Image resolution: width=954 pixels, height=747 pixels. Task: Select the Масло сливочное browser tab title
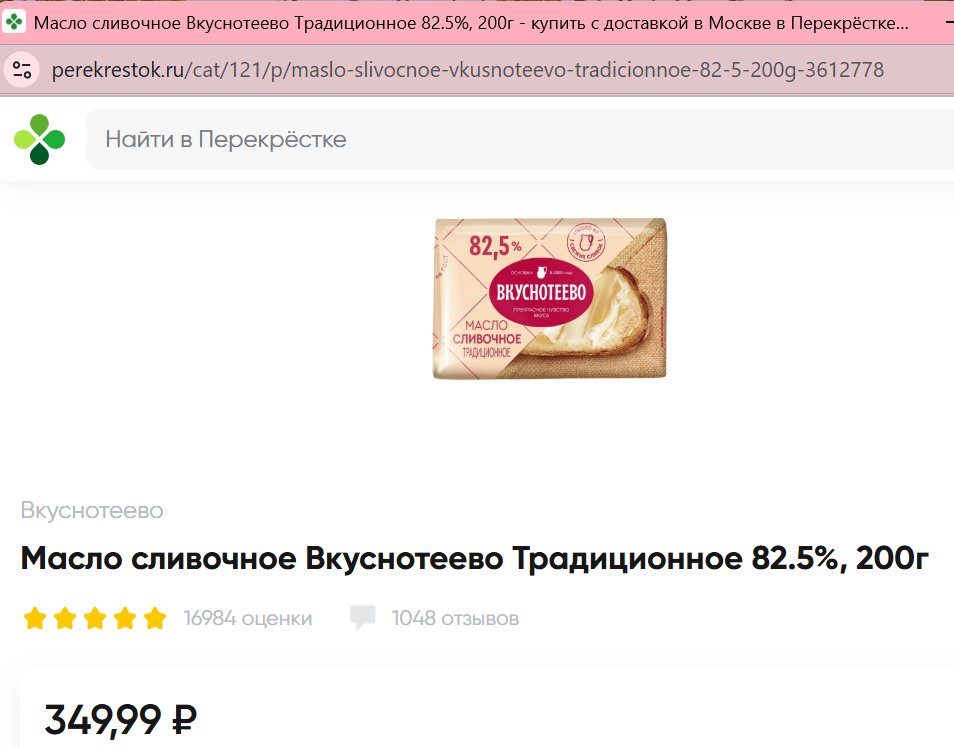pyautogui.click(x=471, y=23)
